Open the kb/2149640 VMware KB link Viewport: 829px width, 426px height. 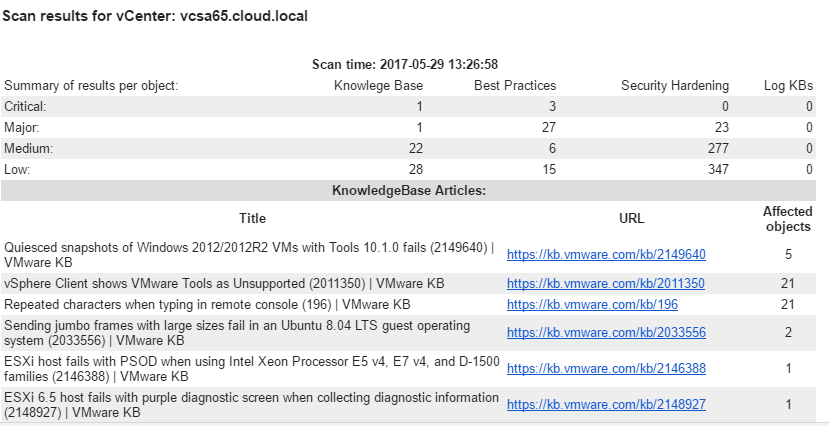[606, 254]
